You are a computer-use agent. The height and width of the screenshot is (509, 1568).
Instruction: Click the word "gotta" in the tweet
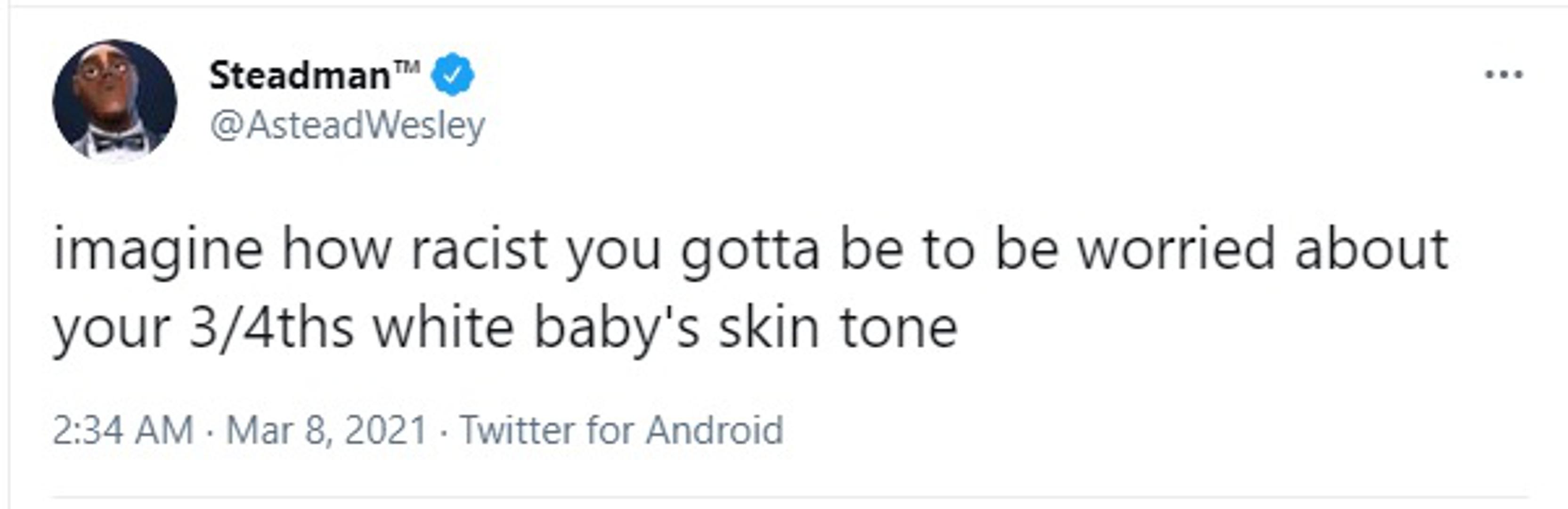tap(749, 250)
